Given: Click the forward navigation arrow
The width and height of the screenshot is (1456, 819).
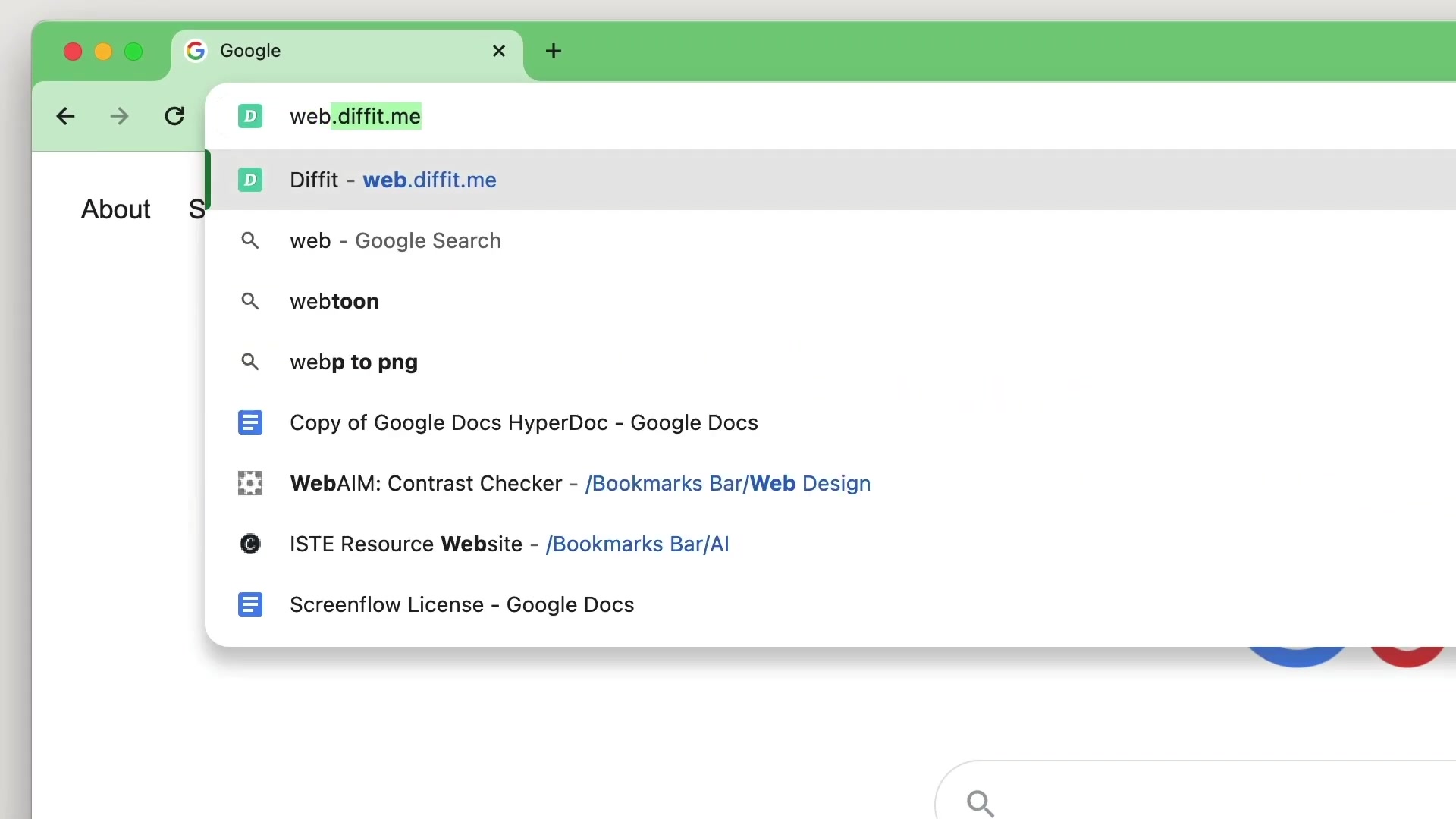Looking at the screenshot, I should tap(119, 116).
